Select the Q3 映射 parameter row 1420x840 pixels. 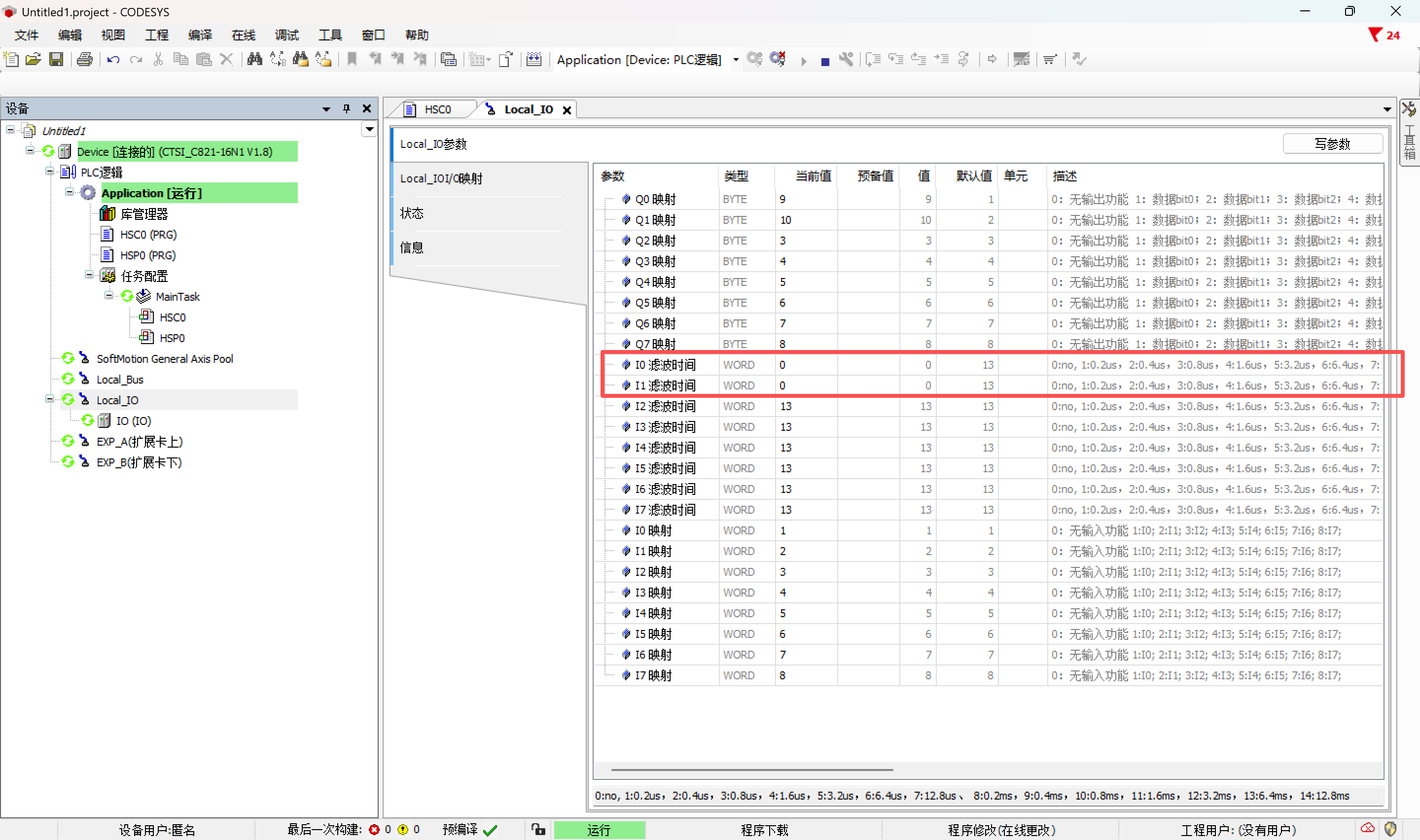click(x=988, y=261)
